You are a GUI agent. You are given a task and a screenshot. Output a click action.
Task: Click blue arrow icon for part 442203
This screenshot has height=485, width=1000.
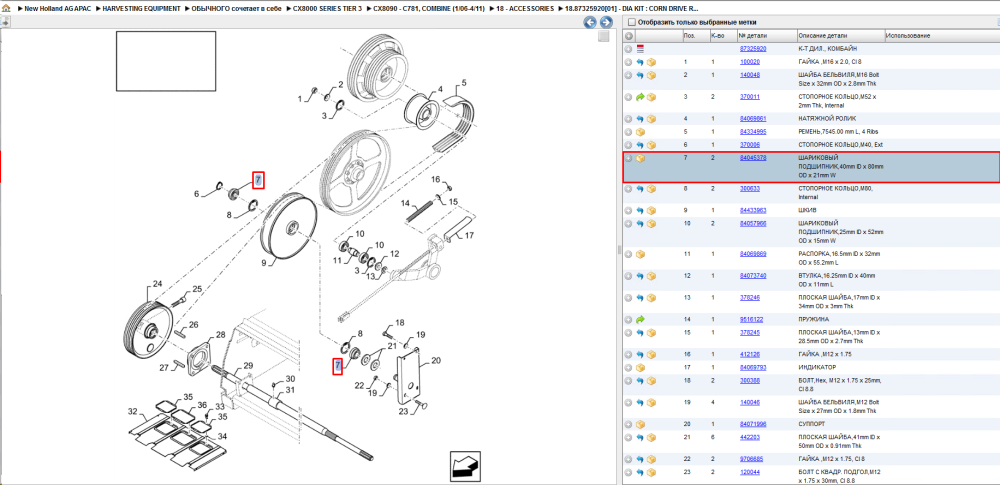pyautogui.click(x=640, y=437)
